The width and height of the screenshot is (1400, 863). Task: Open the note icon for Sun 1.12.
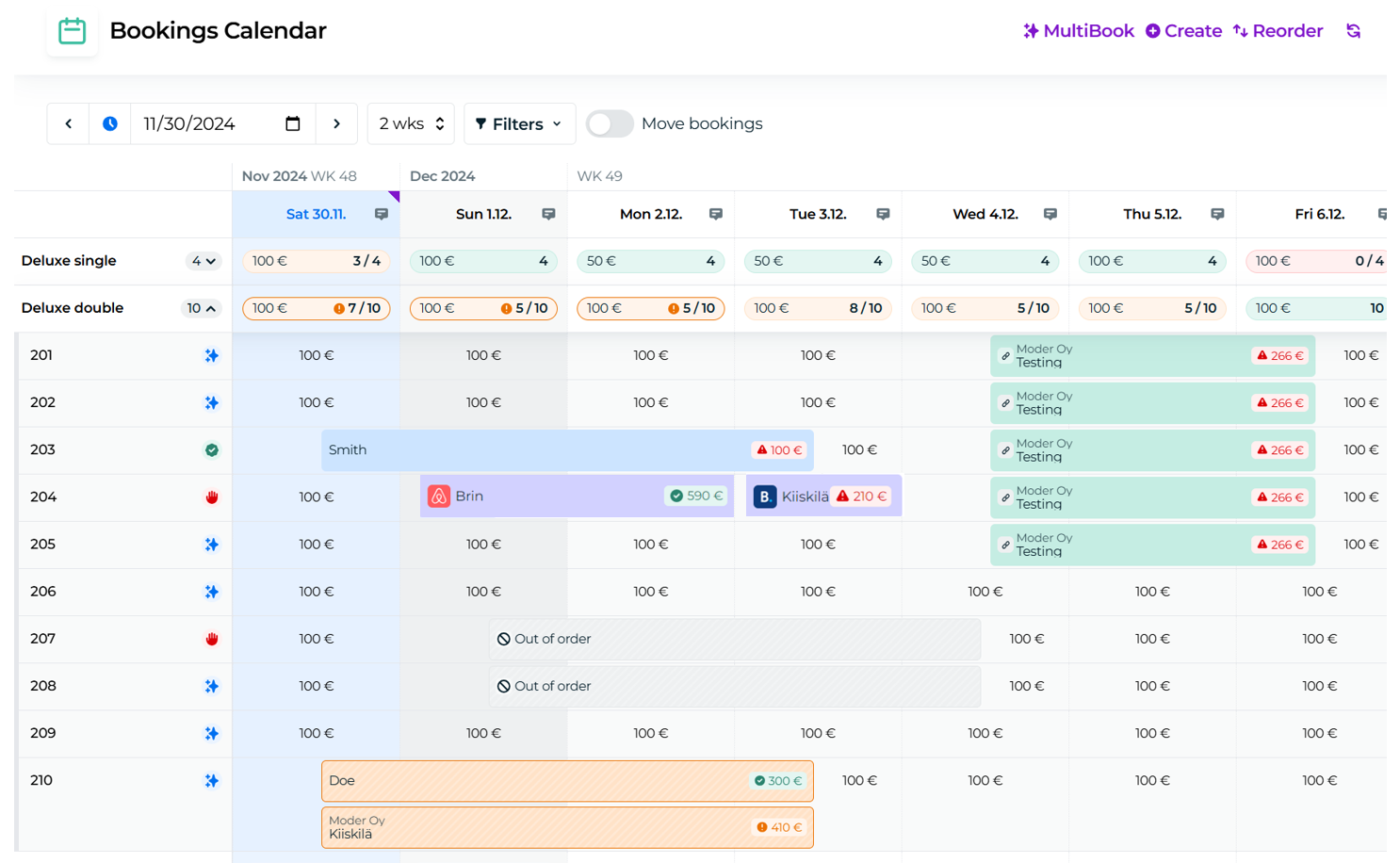tap(548, 214)
